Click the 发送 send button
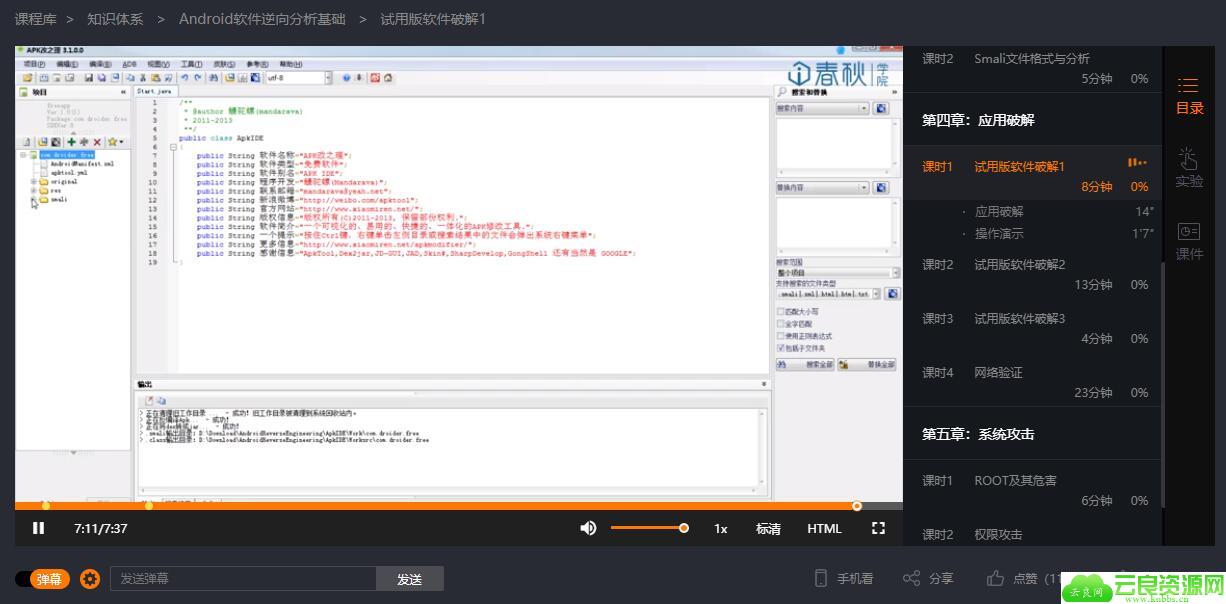Viewport: 1226px width, 604px height. point(409,579)
